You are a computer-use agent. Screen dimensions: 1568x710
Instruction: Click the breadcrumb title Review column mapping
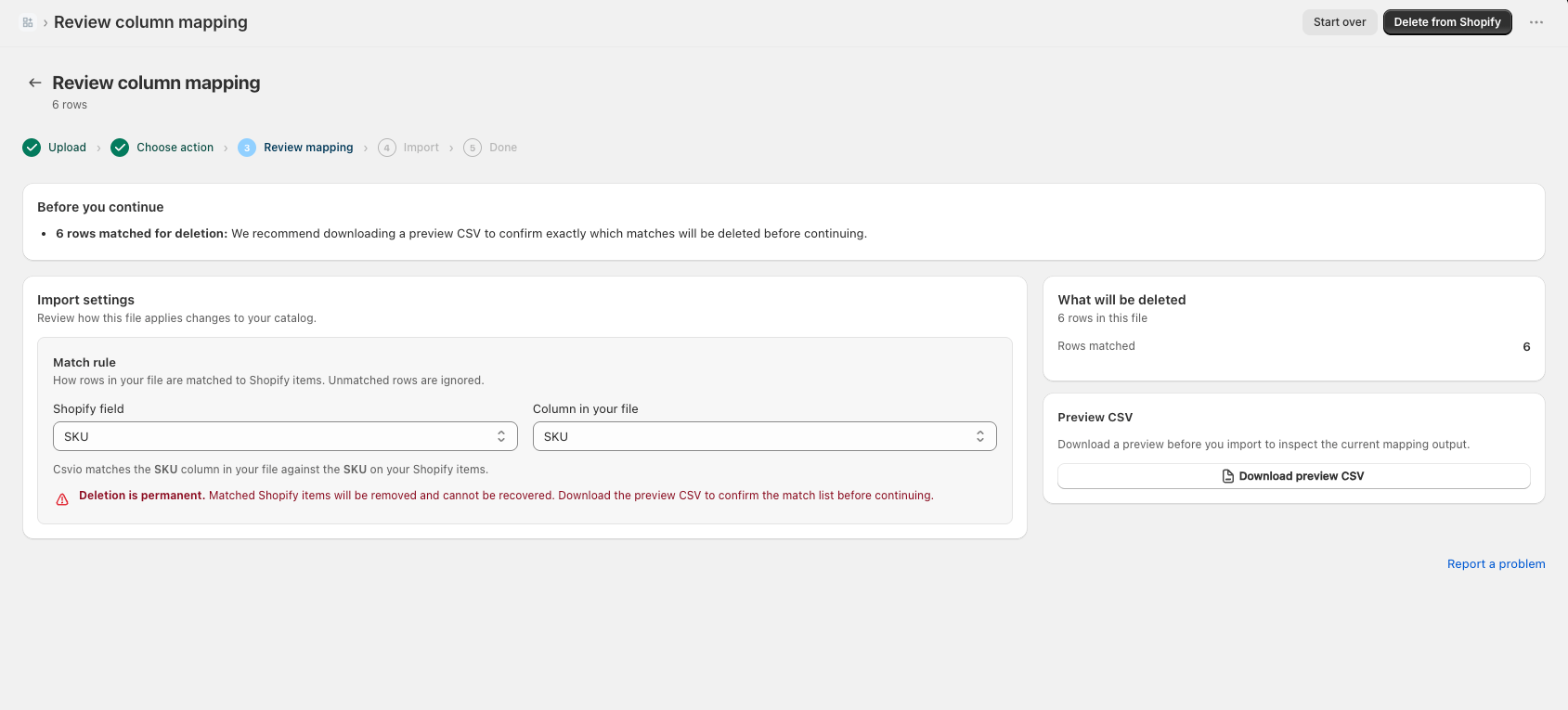click(151, 22)
